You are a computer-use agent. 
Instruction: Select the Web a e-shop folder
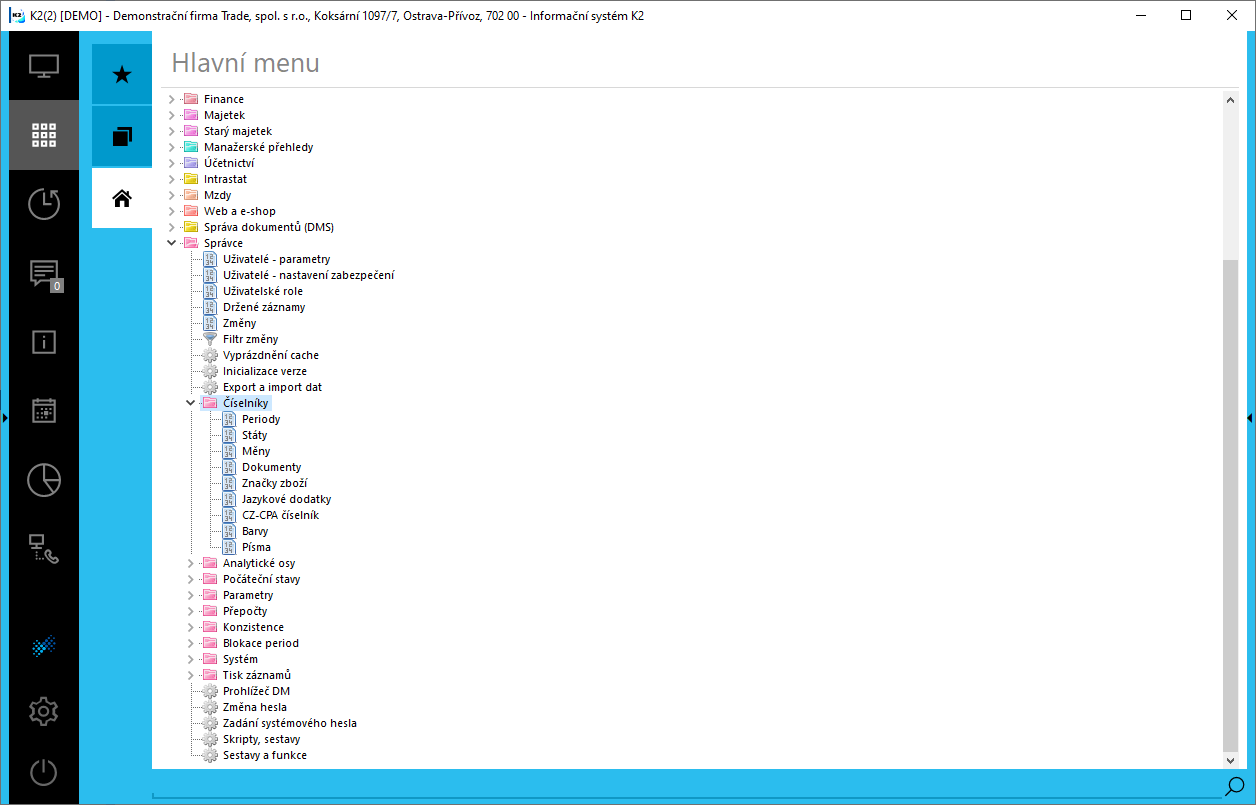click(x=239, y=211)
